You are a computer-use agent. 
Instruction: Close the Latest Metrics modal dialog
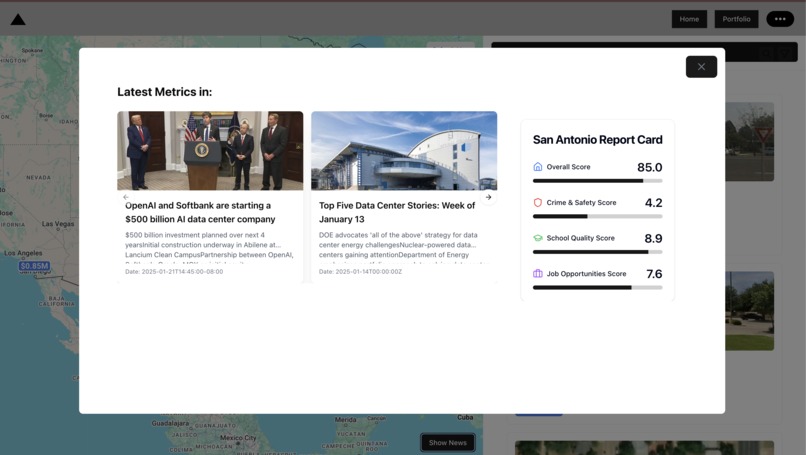pyautogui.click(x=701, y=67)
